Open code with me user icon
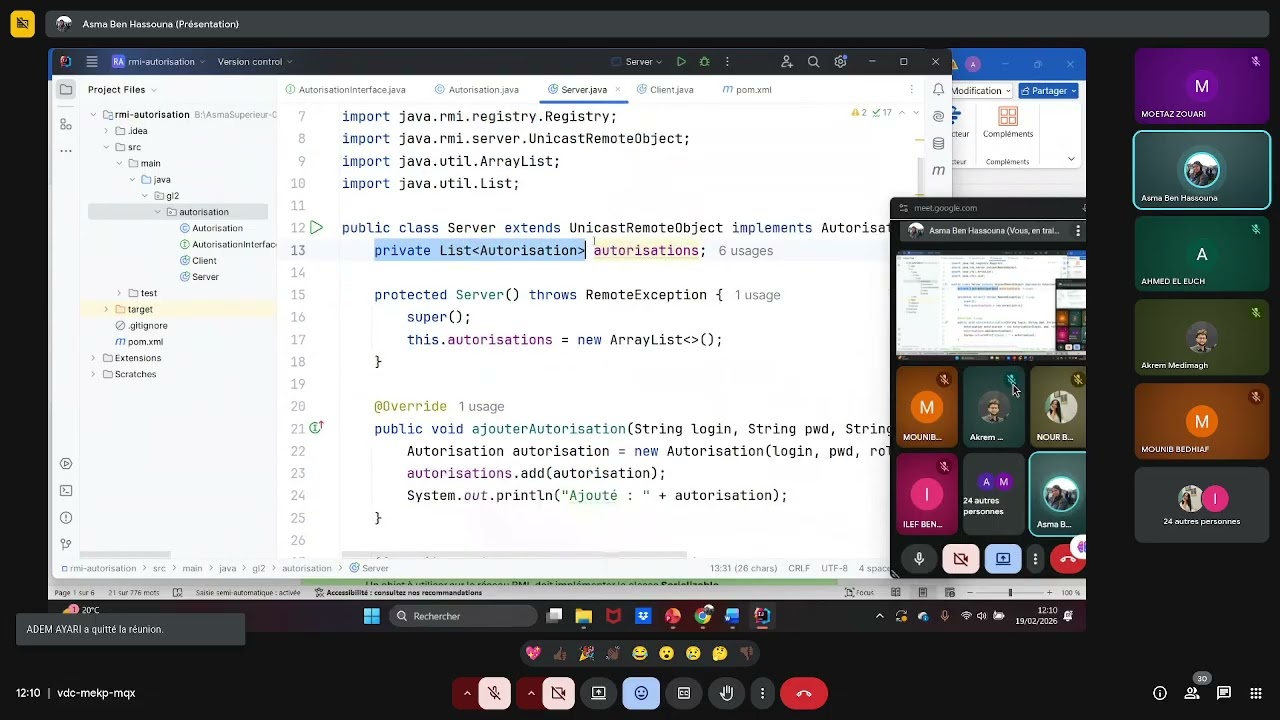Viewport: 1280px width, 720px height. pos(787,61)
